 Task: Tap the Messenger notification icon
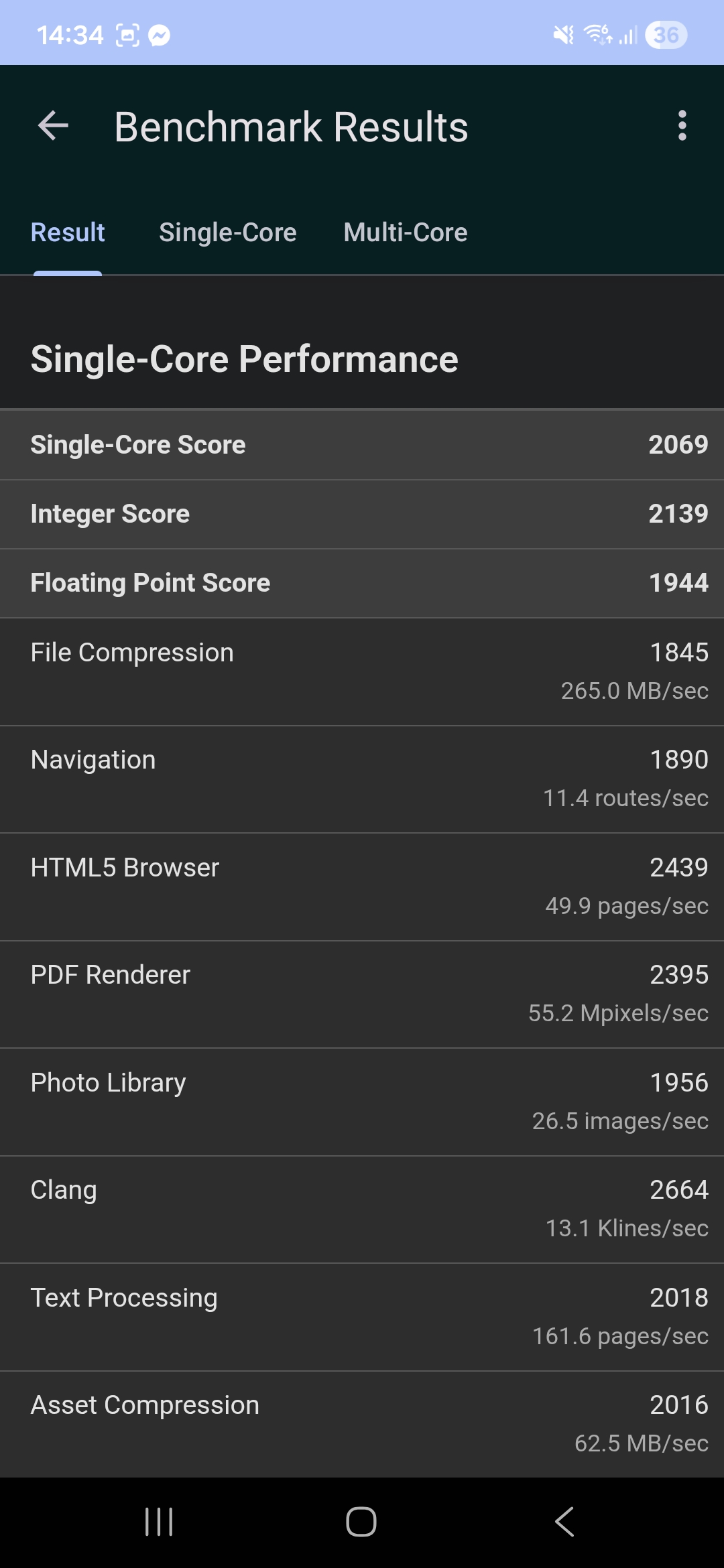159,35
